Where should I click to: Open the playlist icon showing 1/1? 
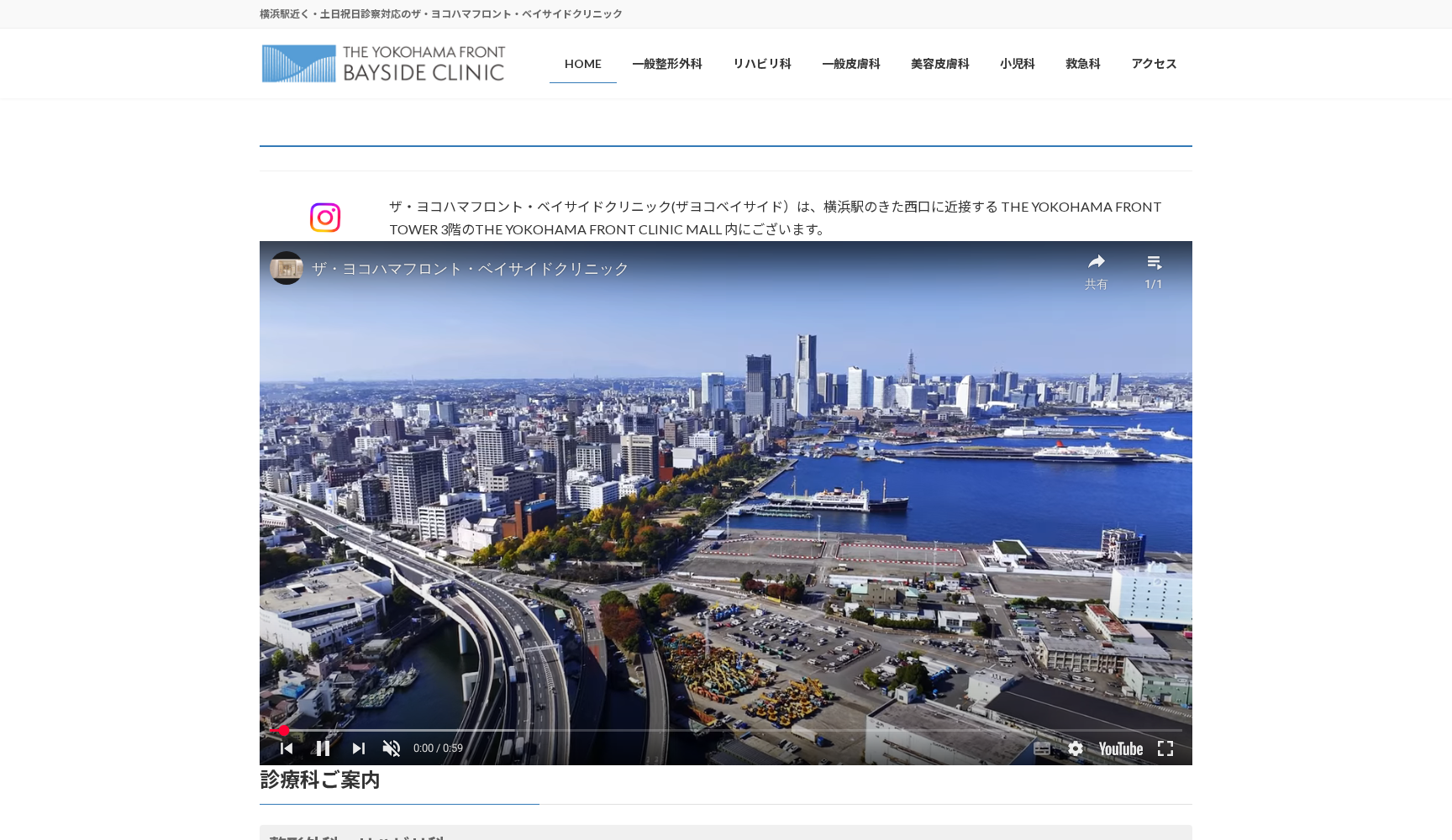(x=1155, y=261)
